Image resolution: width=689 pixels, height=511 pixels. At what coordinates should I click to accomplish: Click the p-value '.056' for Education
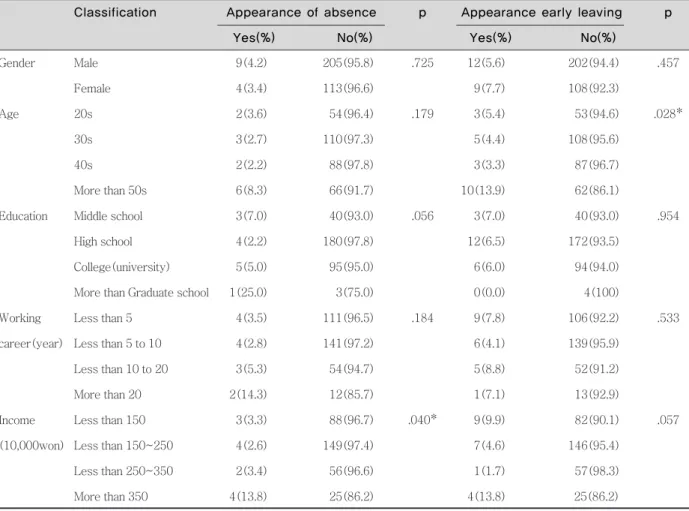422,216
